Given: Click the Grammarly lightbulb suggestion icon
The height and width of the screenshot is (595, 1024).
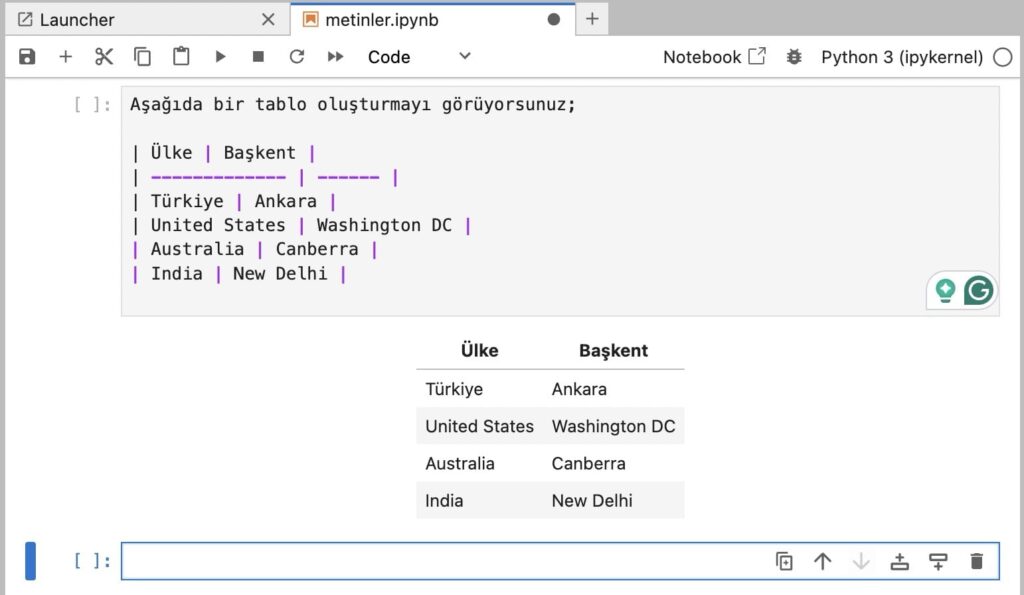Looking at the screenshot, I should click(x=945, y=290).
